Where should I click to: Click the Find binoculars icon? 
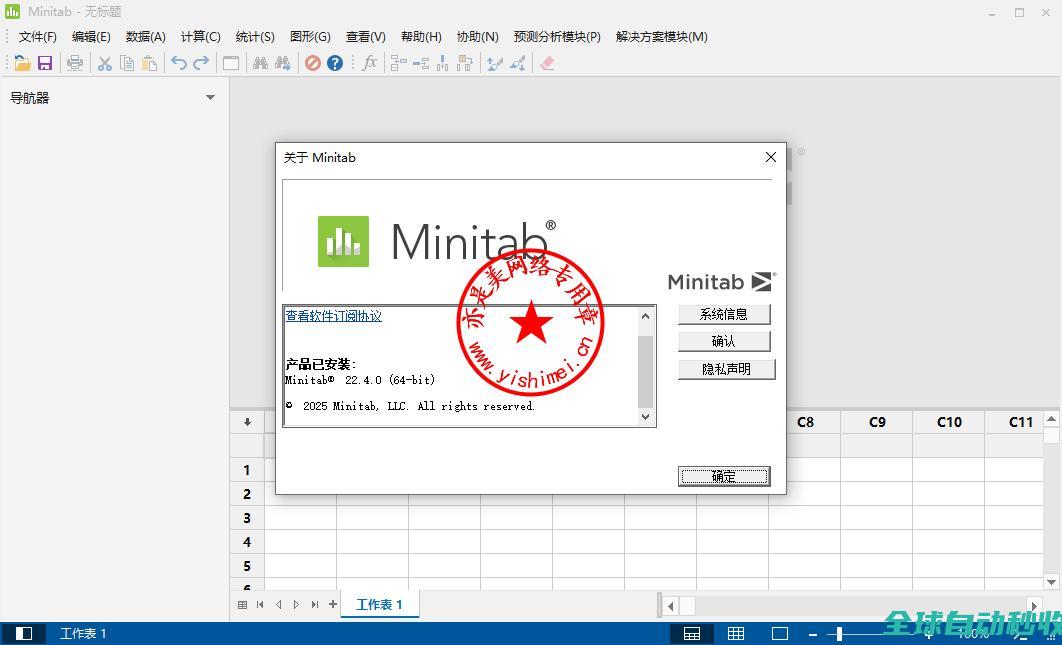tap(260, 63)
